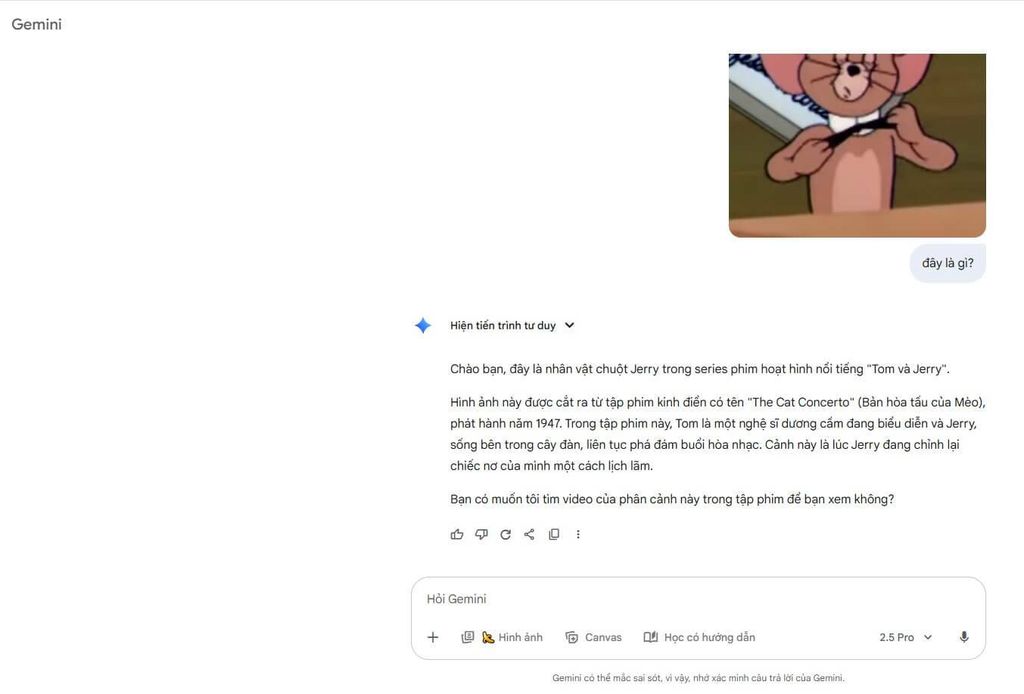This screenshot has height=694, width=1024.
Task: Open the 2.5 Pro model dropdown
Action: pyautogui.click(x=905, y=637)
